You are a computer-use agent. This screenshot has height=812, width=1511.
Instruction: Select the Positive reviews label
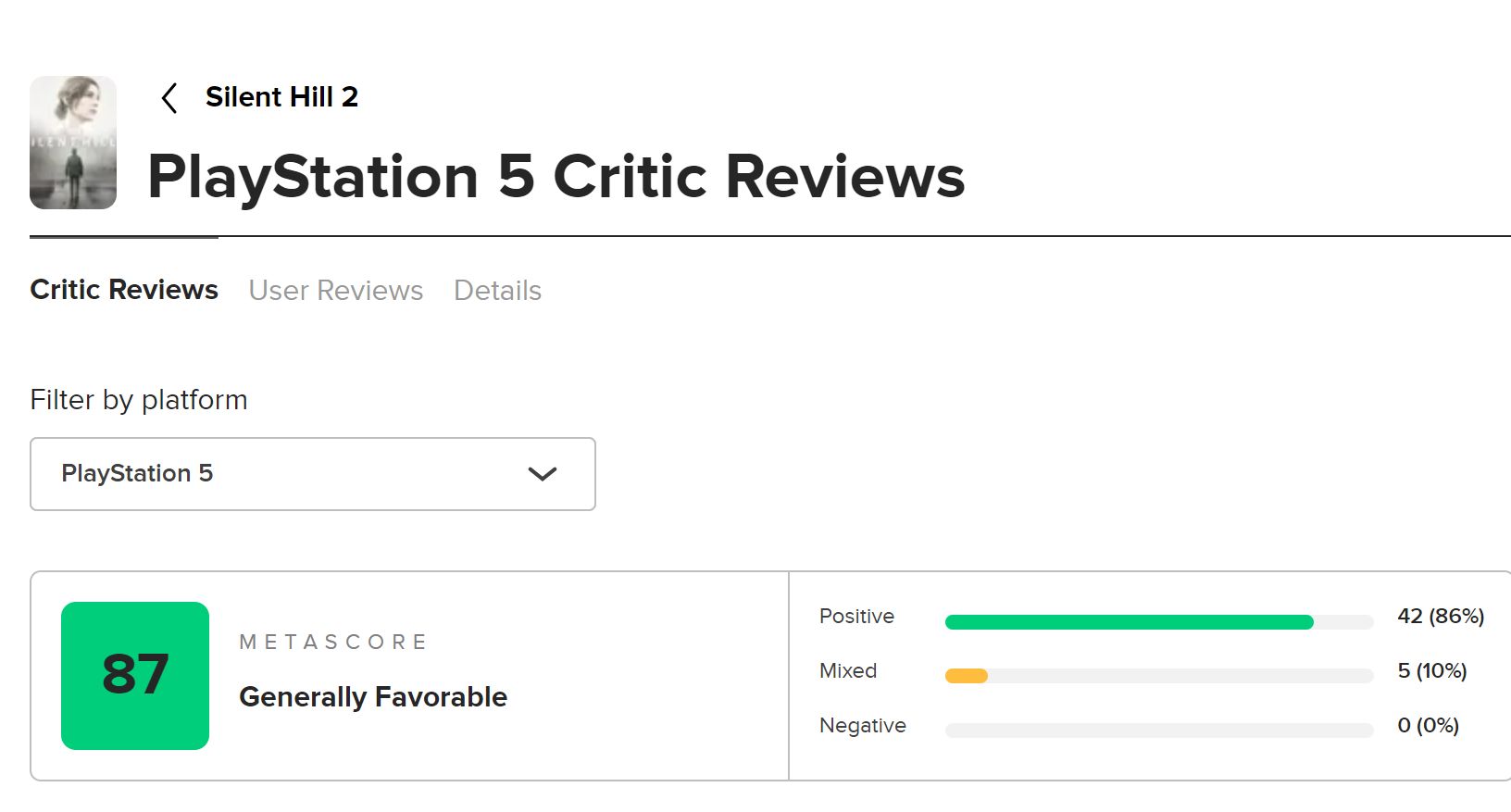pyautogui.click(x=856, y=617)
